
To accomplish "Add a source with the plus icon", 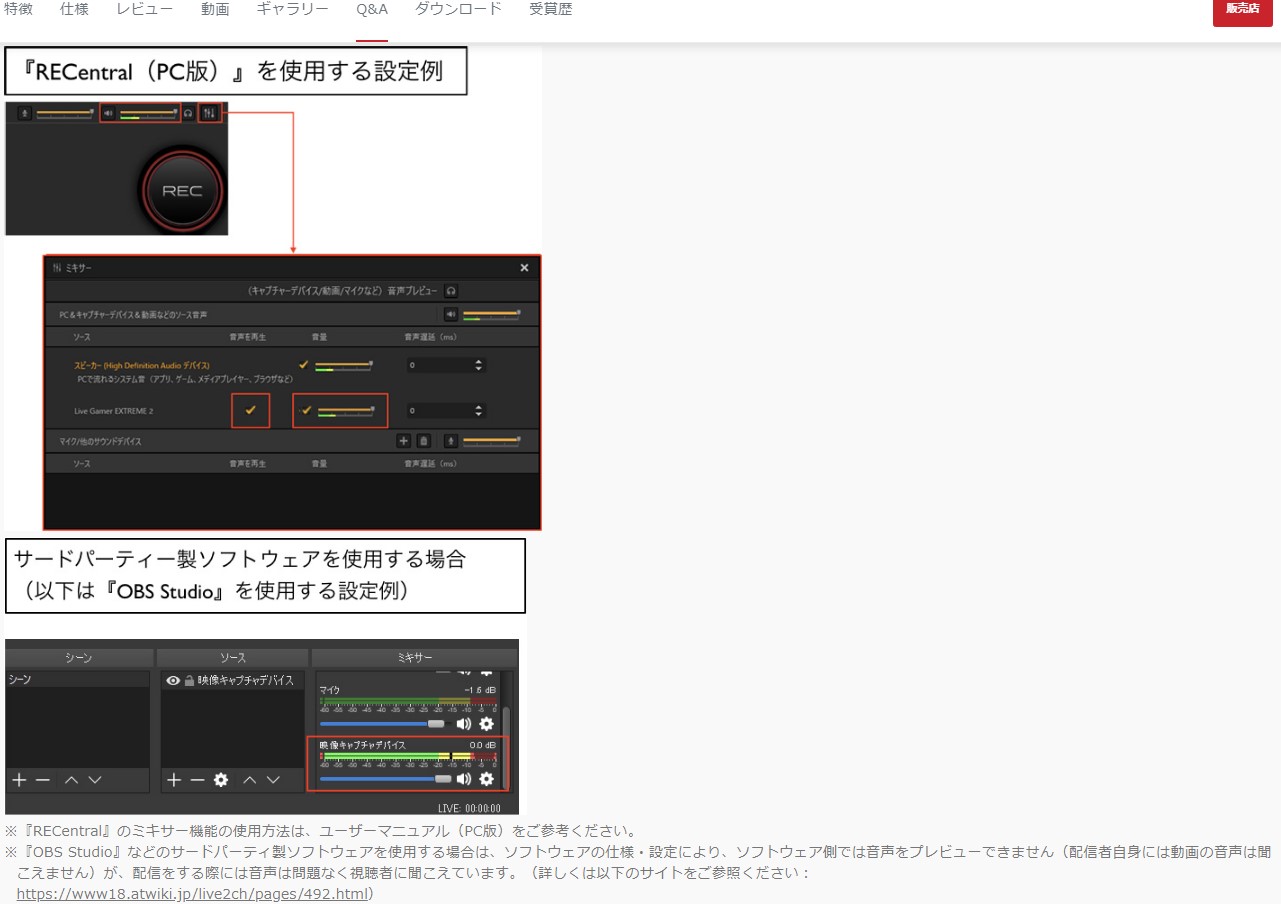I will pyautogui.click(x=174, y=780).
